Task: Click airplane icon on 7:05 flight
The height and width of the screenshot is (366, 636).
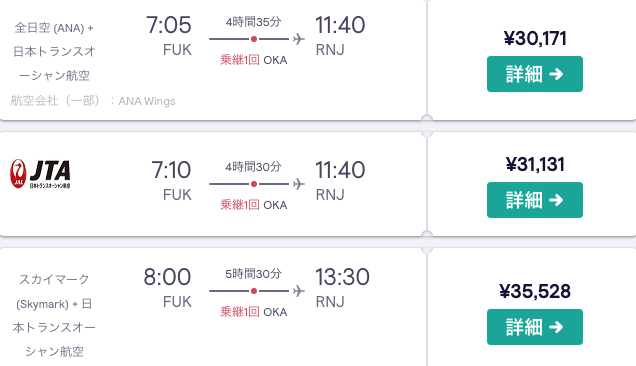Action: point(299,39)
